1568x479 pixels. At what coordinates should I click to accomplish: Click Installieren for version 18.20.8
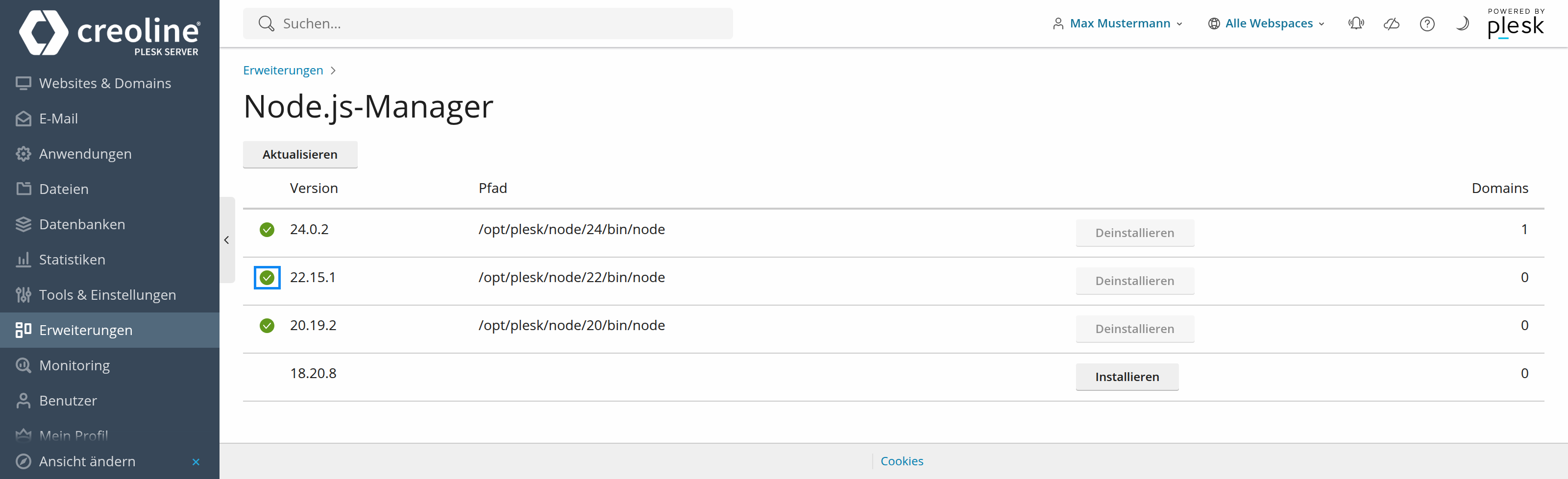pyautogui.click(x=1127, y=377)
